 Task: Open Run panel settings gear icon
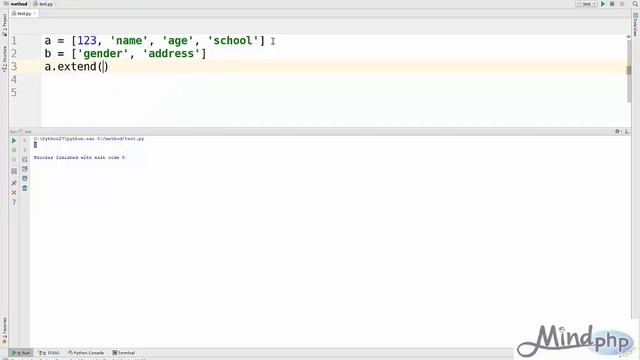pyautogui.click(x=618, y=131)
